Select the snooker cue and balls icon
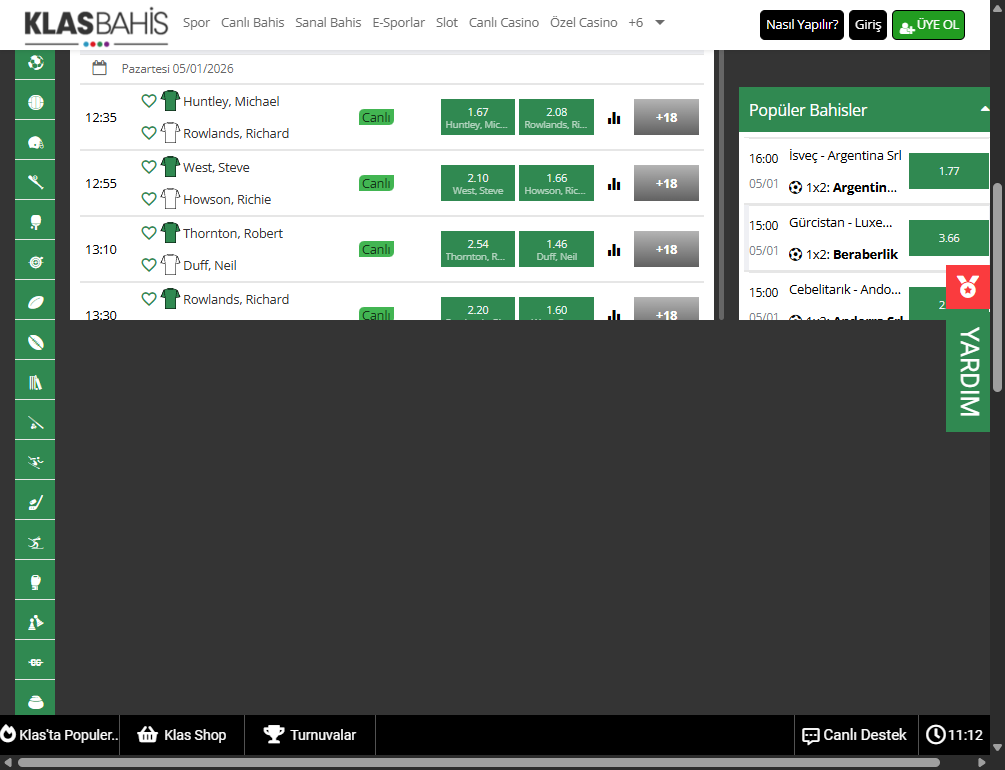Viewport: 1005px width, 770px height. coord(35,423)
